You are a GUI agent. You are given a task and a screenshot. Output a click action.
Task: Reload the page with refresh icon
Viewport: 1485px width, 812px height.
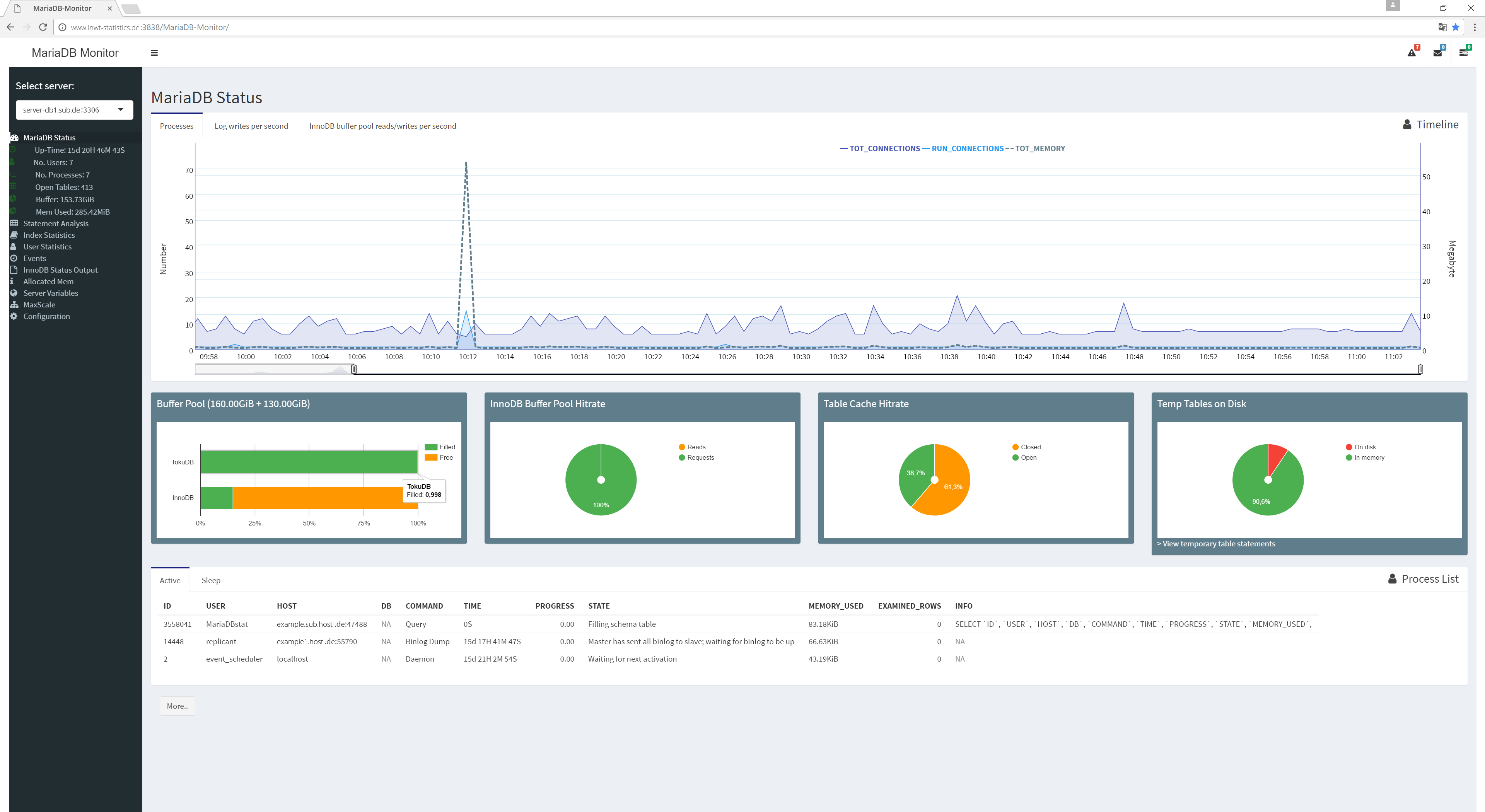click(43, 27)
